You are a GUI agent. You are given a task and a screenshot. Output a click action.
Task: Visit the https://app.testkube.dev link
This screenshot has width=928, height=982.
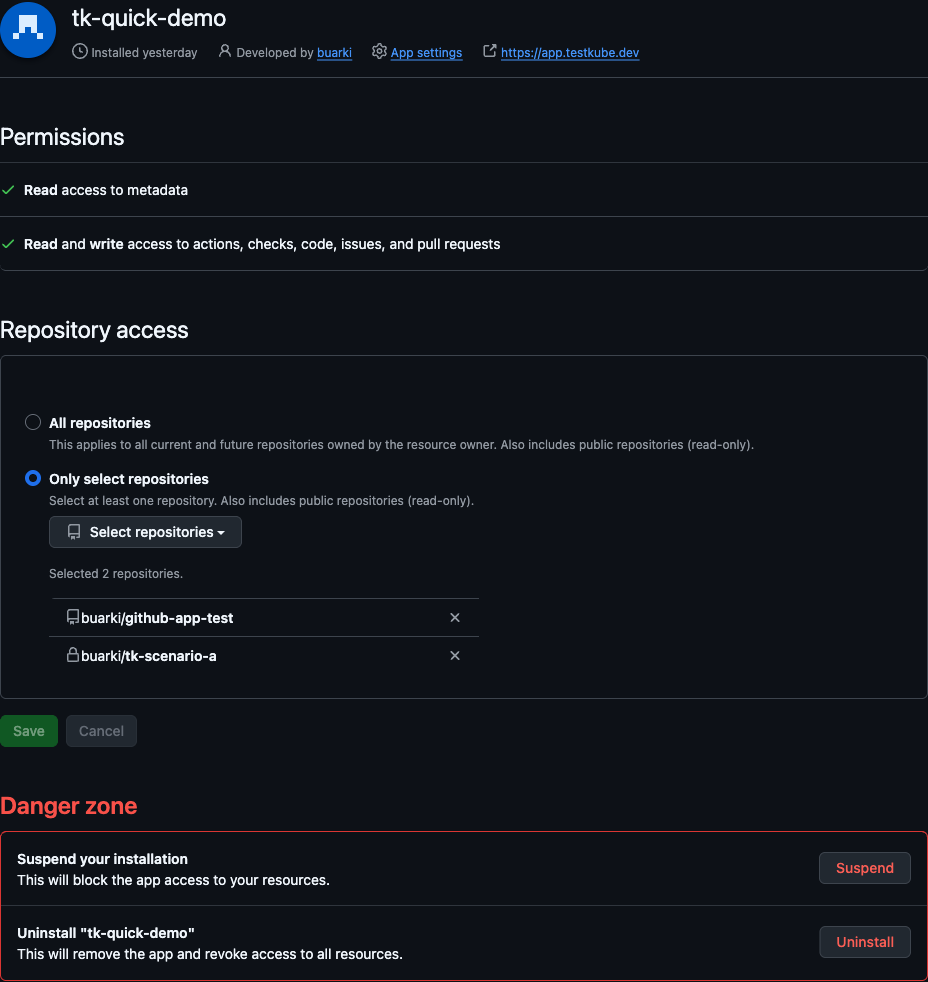(x=570, y=53)
